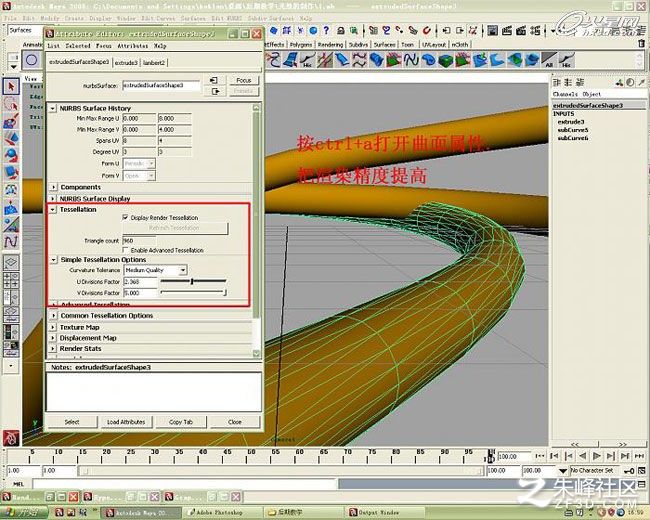Click the snap magnet icon
This screenshot has height=520, width=650.
(426, 30)
